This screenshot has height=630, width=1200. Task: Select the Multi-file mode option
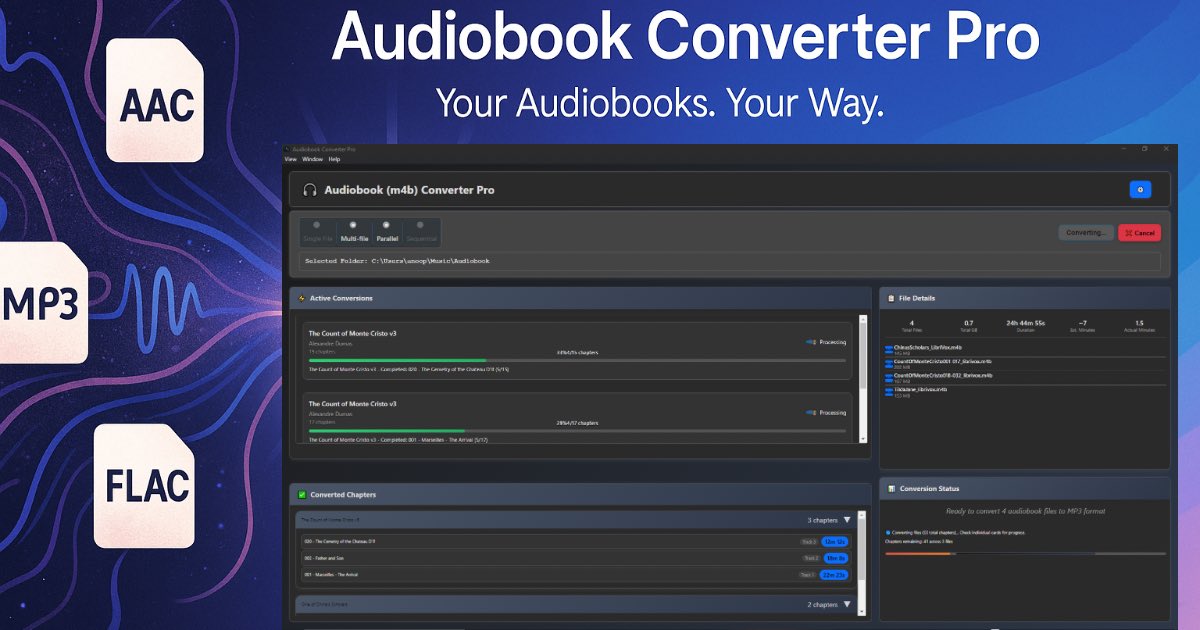353,233
